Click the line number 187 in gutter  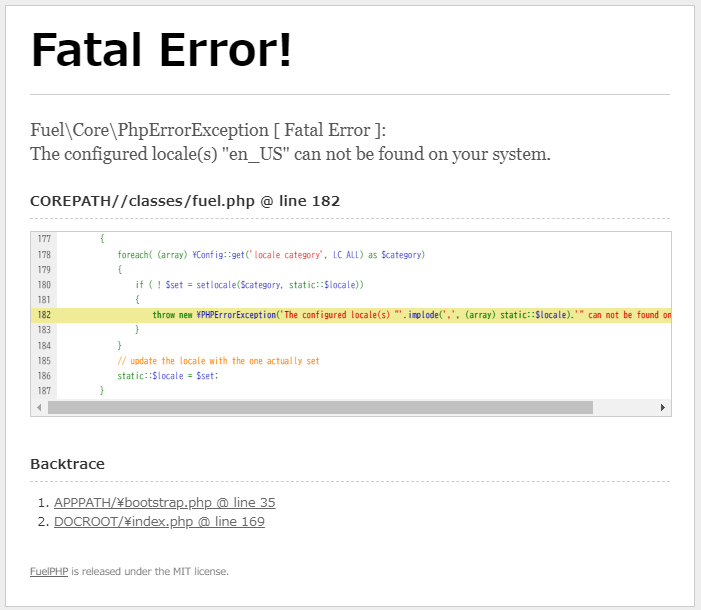coord(44,391)
